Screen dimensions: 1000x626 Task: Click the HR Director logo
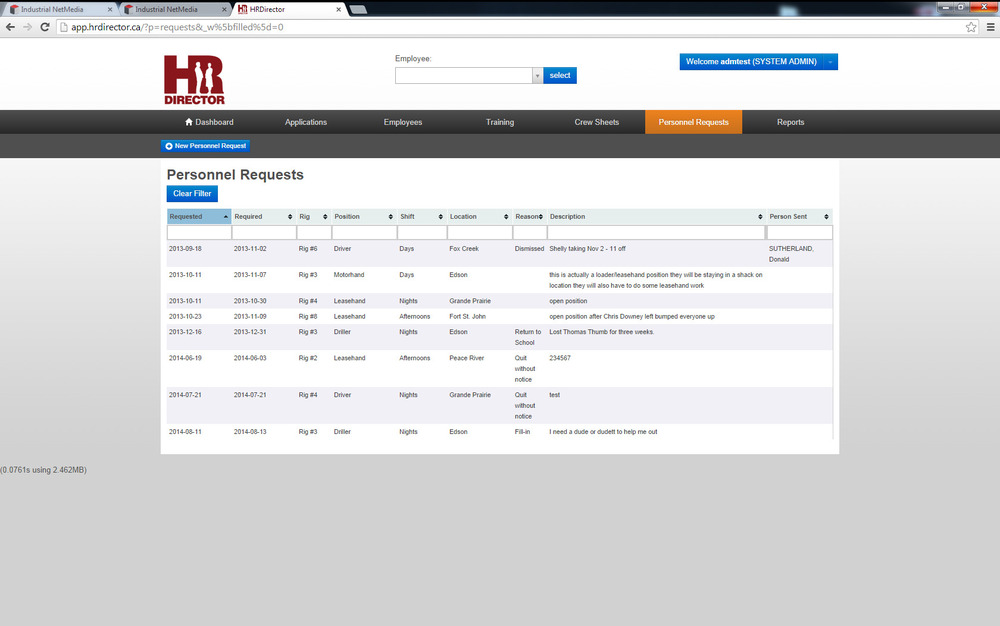click(x=195, y=80)
